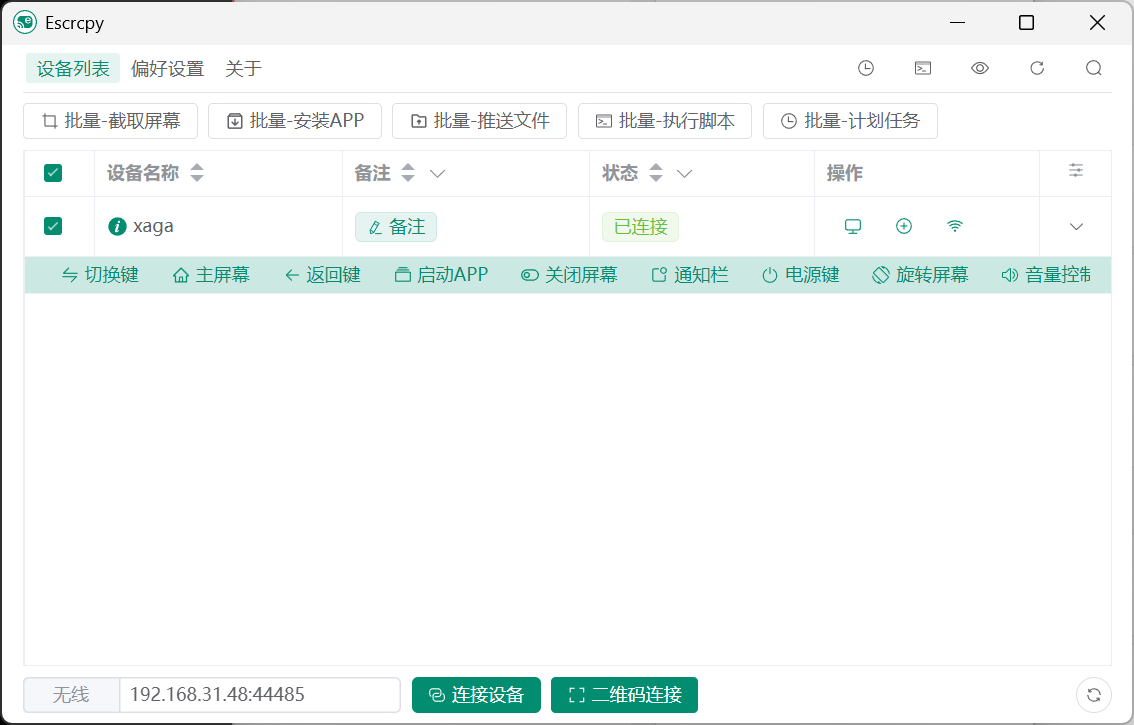Click the clock history icon in top bar
The height and width of the screenshot is (725, 1134).
click(866, 68)
